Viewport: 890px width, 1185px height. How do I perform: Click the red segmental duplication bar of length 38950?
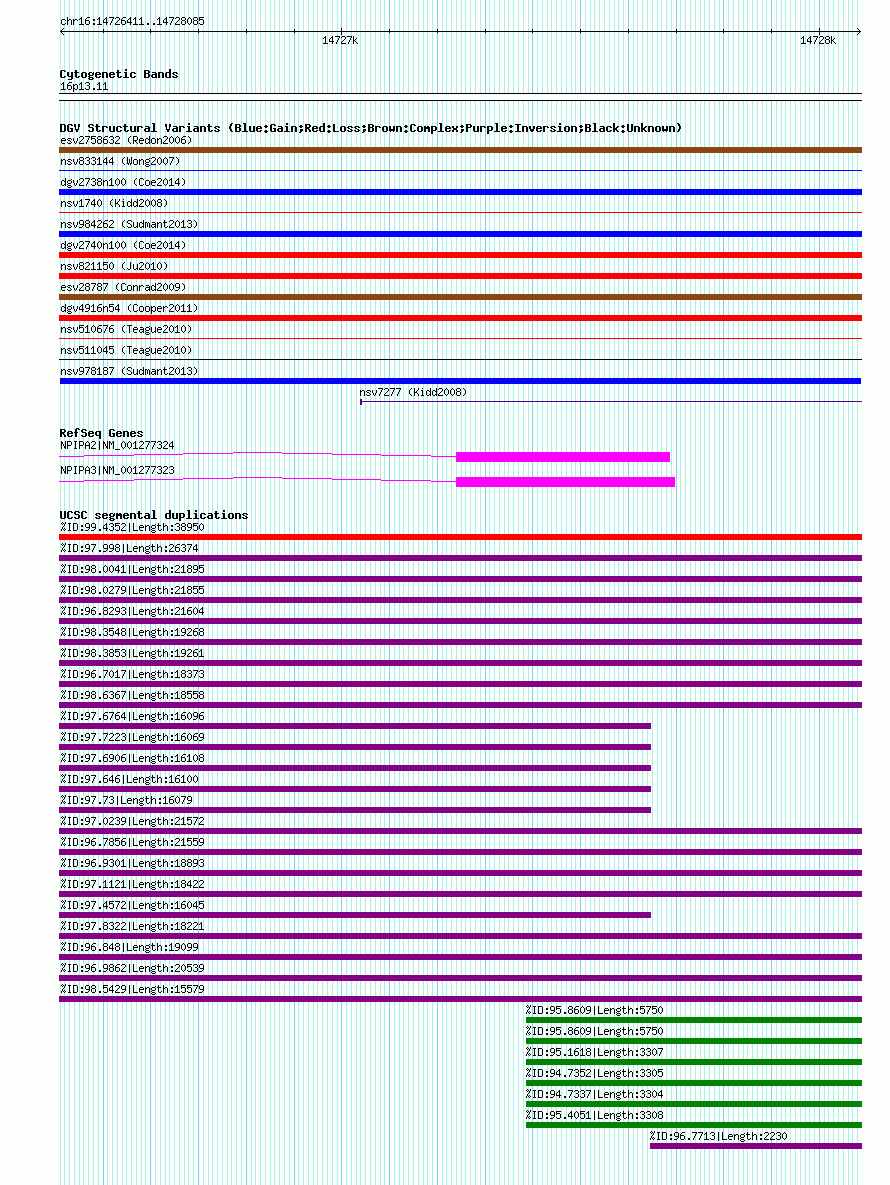tap(460, 537)
